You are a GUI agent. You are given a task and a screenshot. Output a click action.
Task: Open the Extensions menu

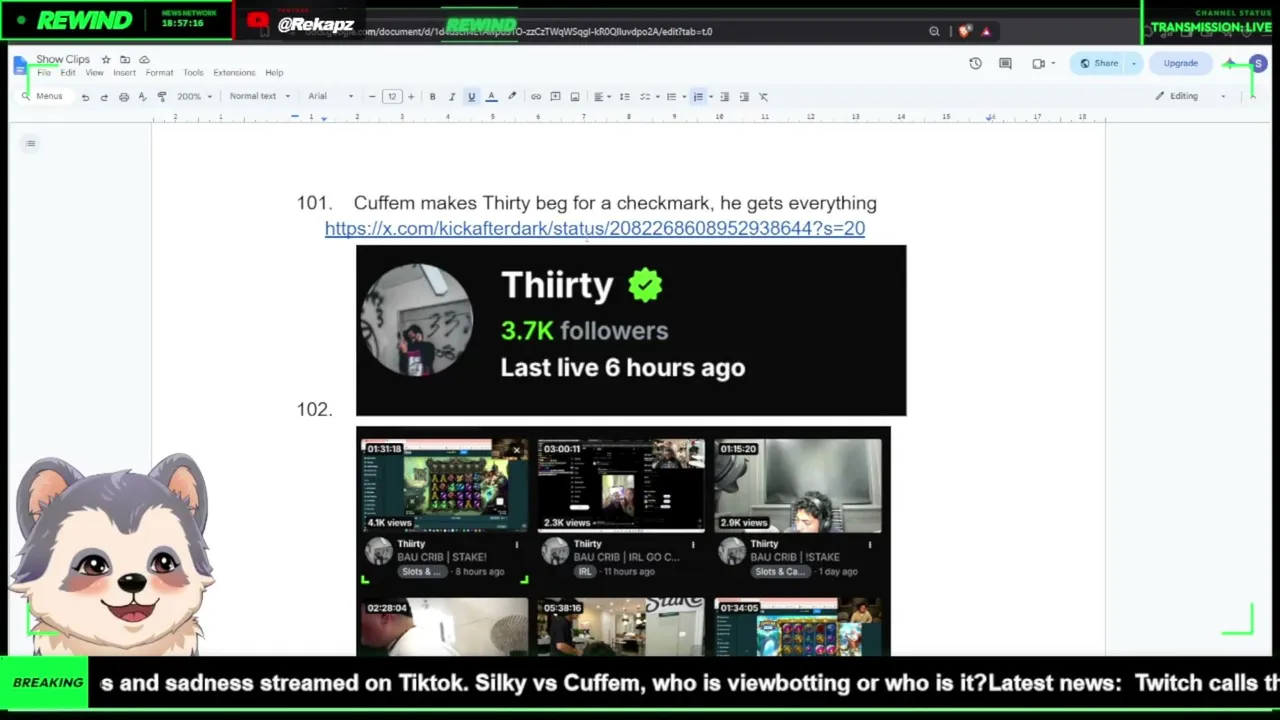pos(234,73)
